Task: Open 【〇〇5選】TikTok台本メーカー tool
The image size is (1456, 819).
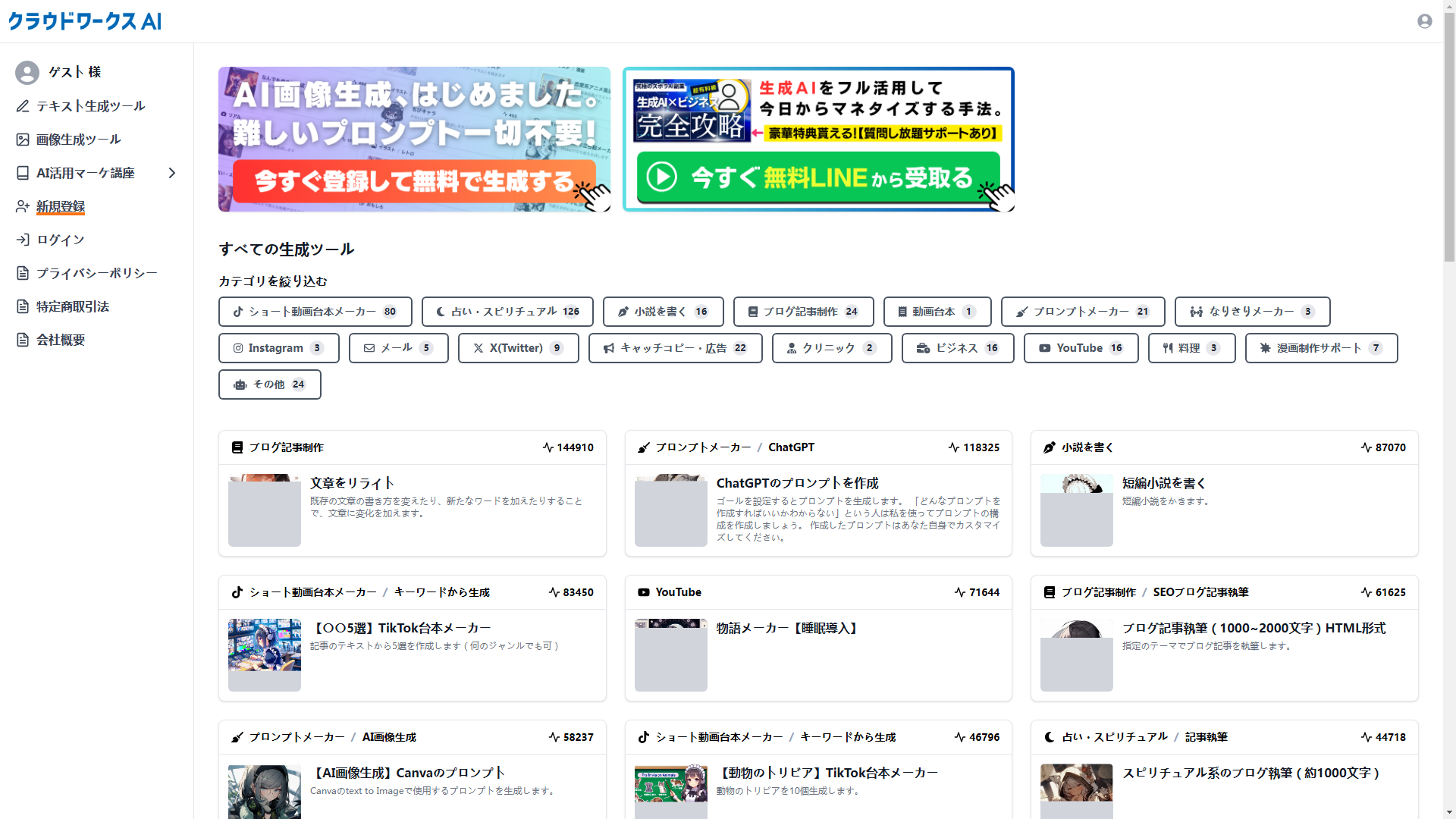Action: click(x=402, y=628)
